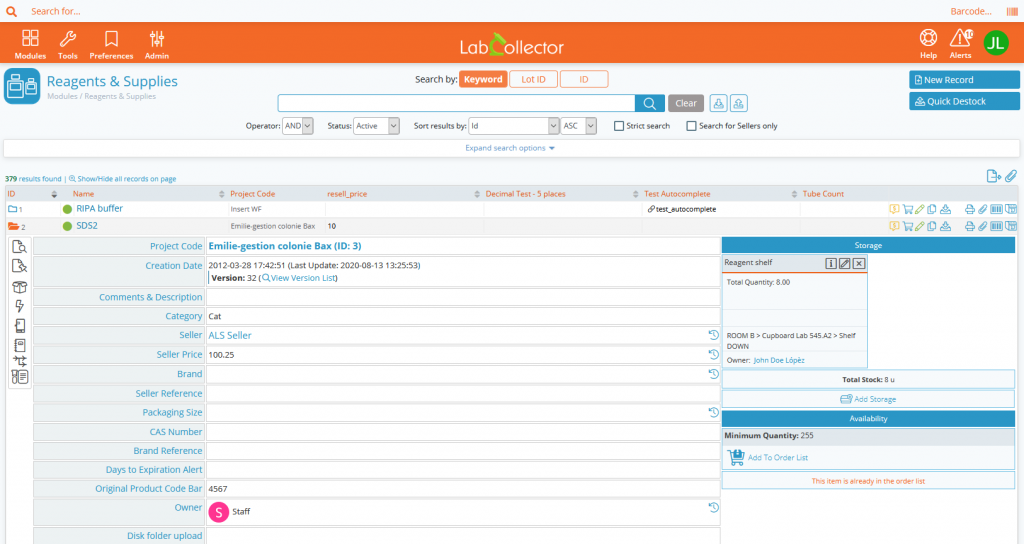
Task: Print the RIPA buffer record
Action: (970, 209)
